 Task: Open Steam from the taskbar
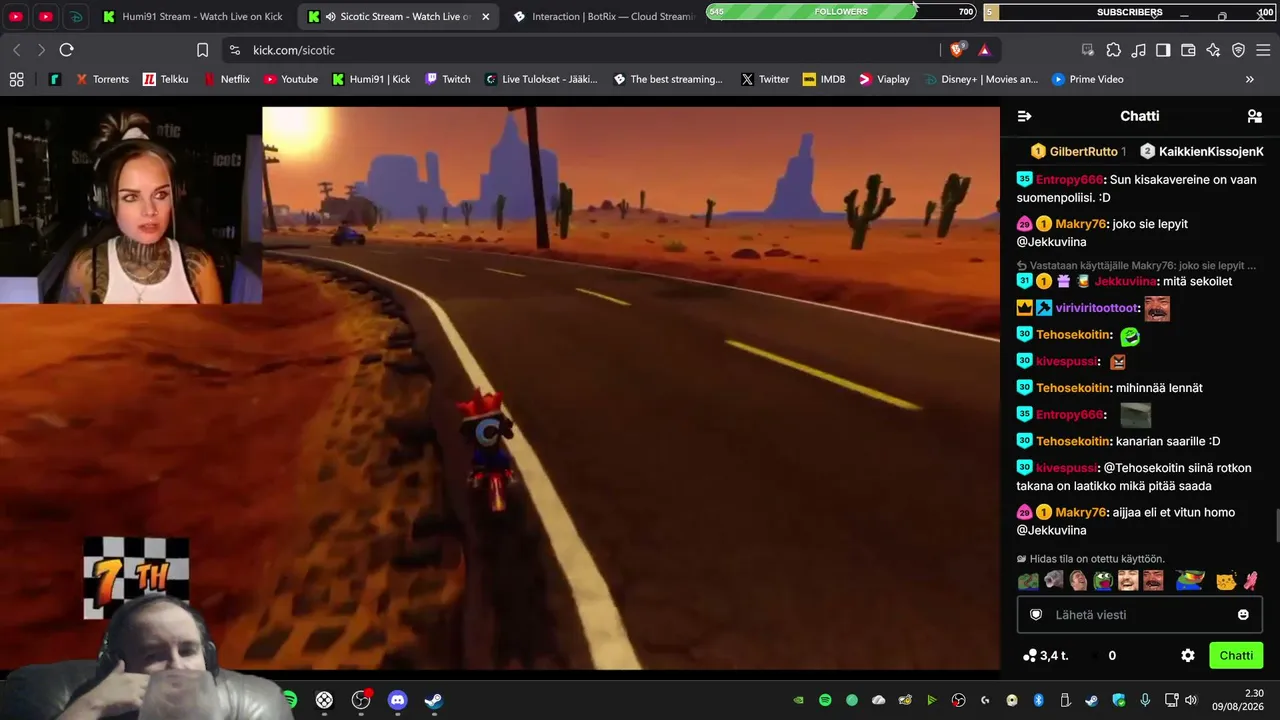[433, 700]
